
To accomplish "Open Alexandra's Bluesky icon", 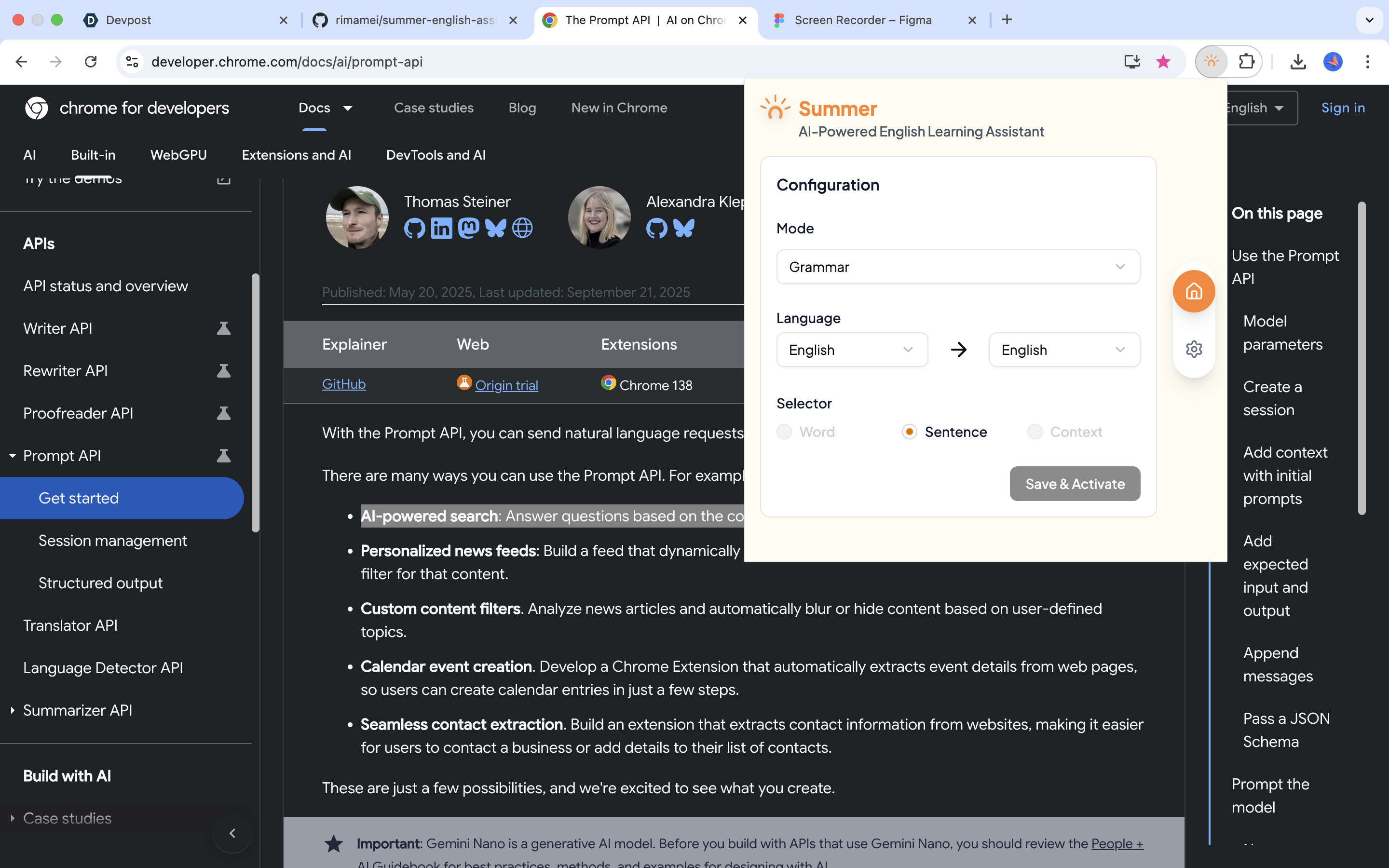I will pos(683,229).
